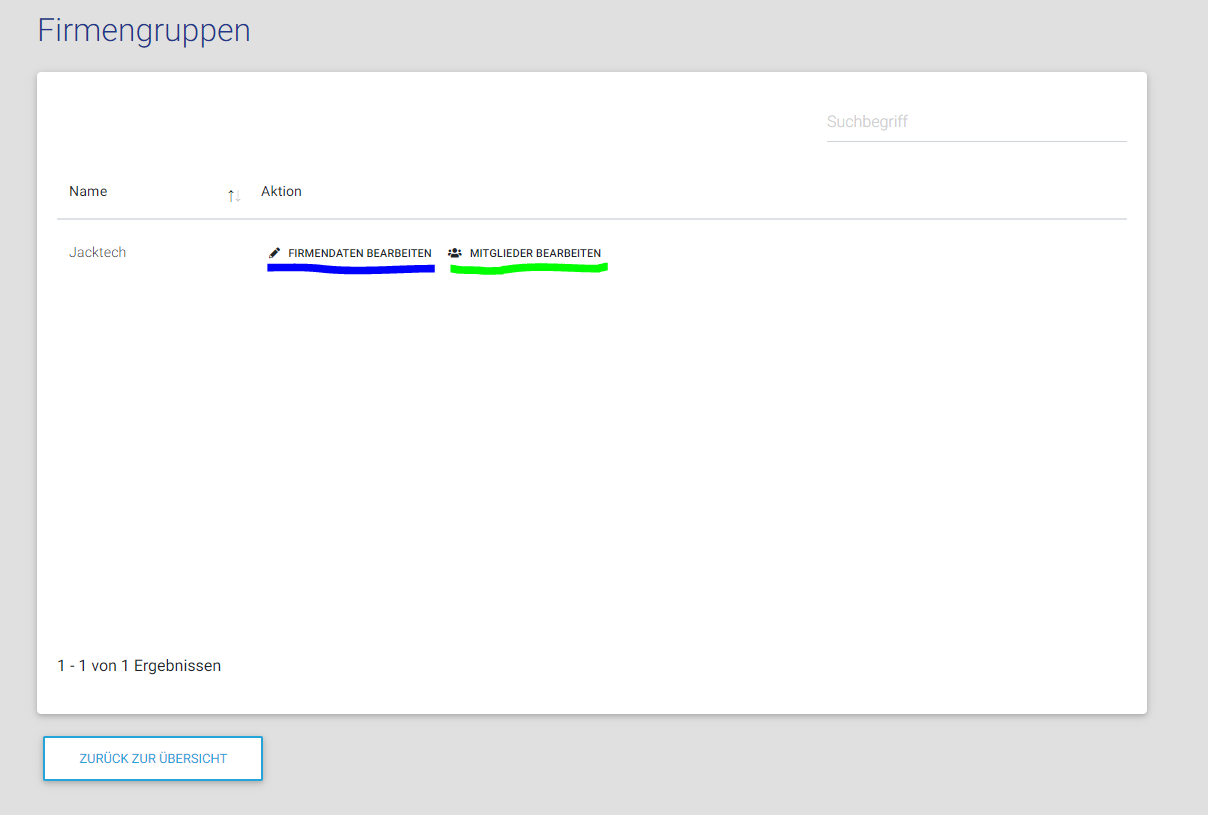The image size is (1208, 815).
Task: Click the Aktion column header
Action: point(281,191)
